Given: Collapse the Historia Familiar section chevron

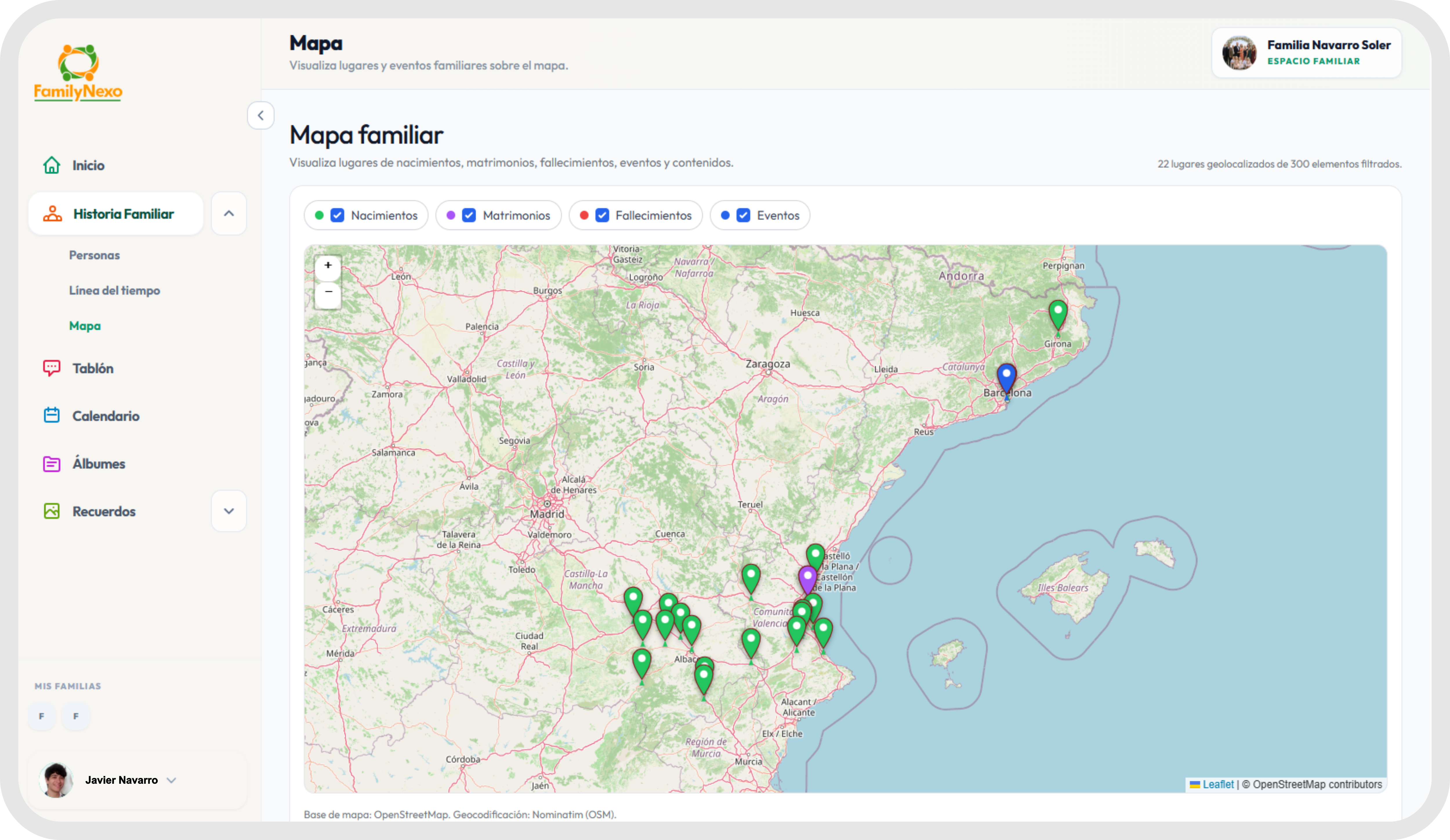Looking at the screenshot, I should [x=229, y=213].
